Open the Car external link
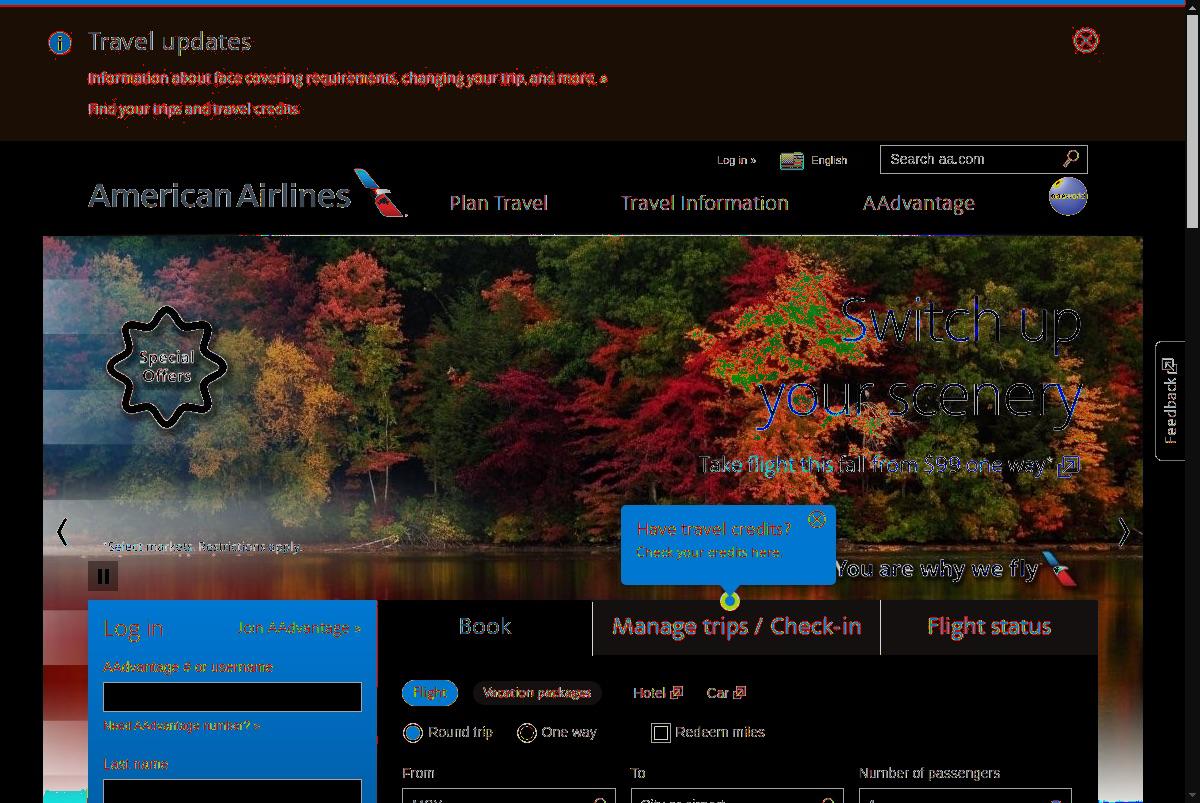The image size is (1200, 803). (x=726, y=692)
